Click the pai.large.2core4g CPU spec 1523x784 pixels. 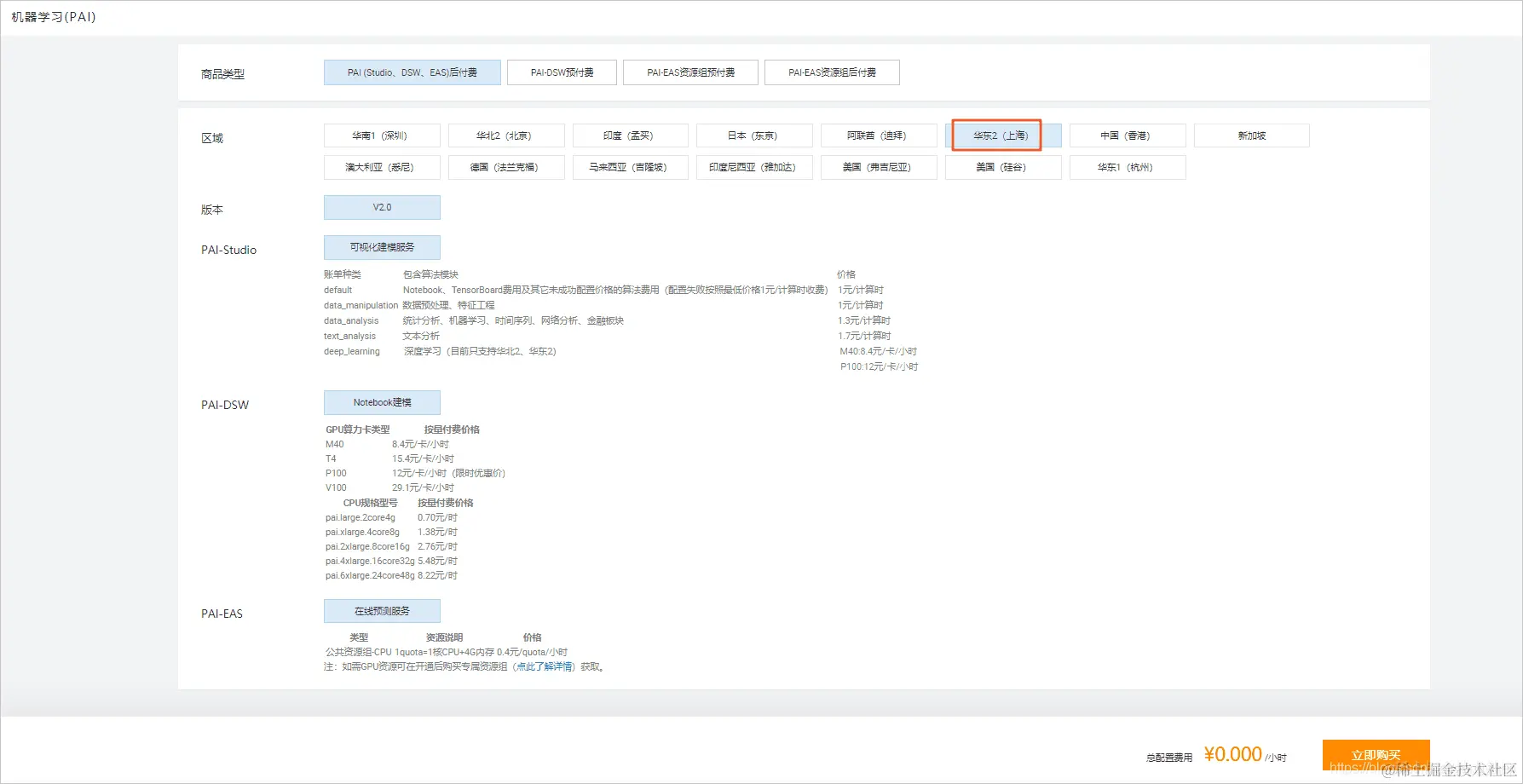click(361, 517)
